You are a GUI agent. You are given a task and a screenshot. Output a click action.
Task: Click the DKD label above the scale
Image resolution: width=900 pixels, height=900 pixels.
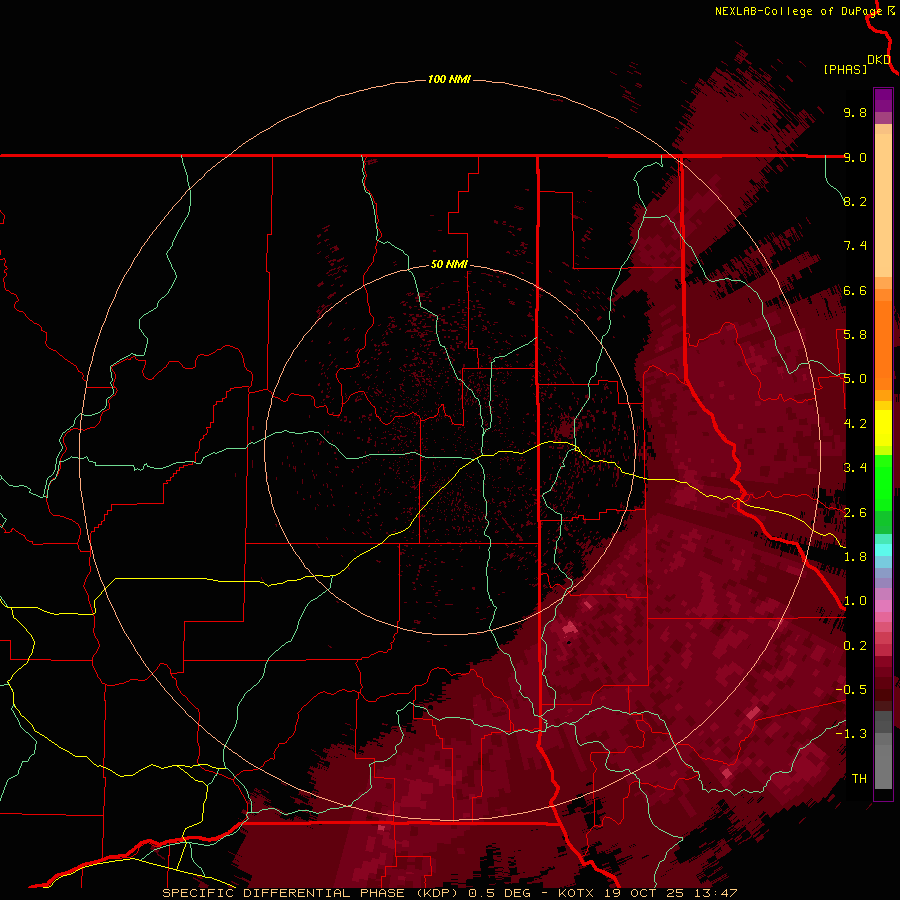[879, 60]
